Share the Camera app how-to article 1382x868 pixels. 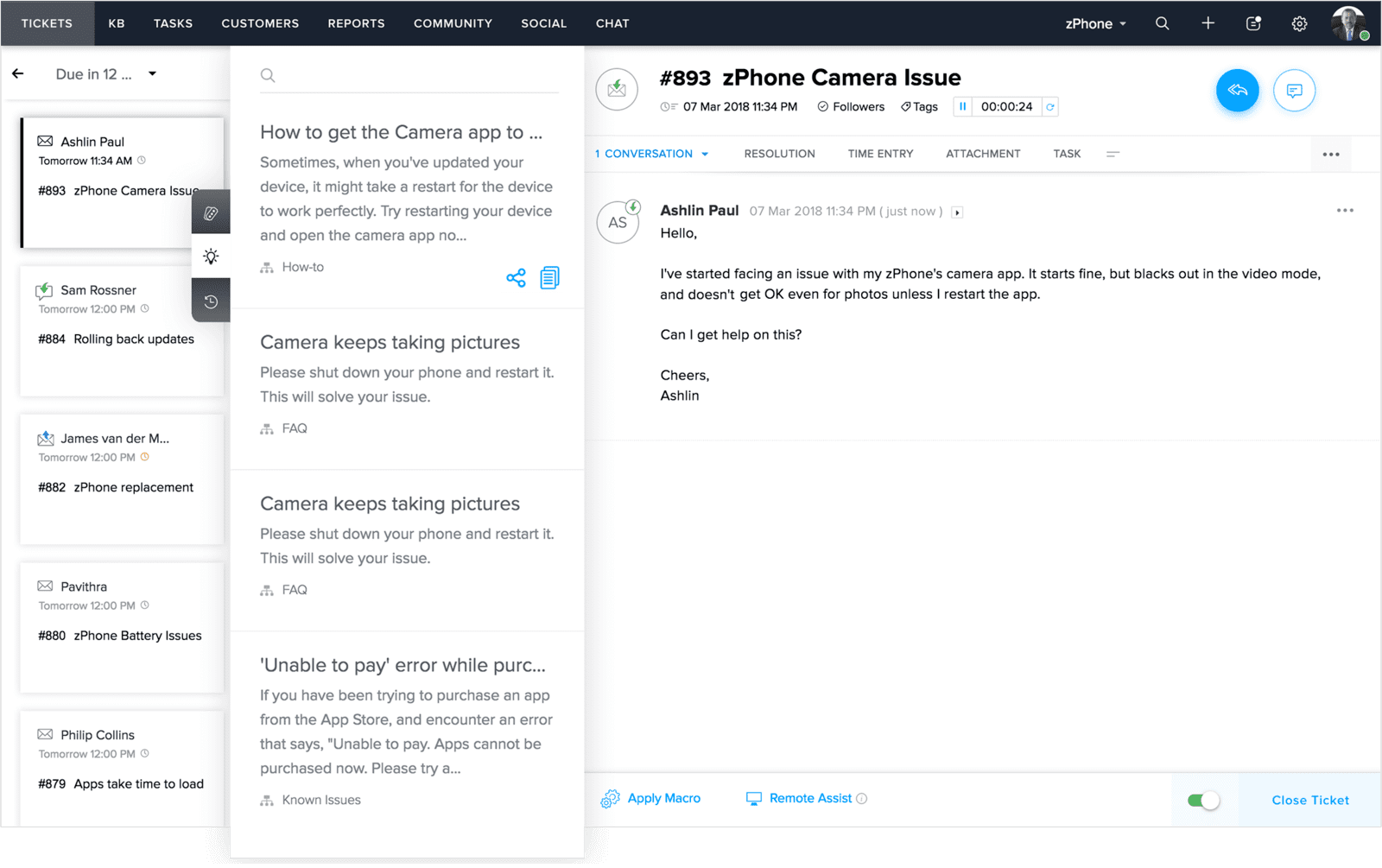(516, 277)
